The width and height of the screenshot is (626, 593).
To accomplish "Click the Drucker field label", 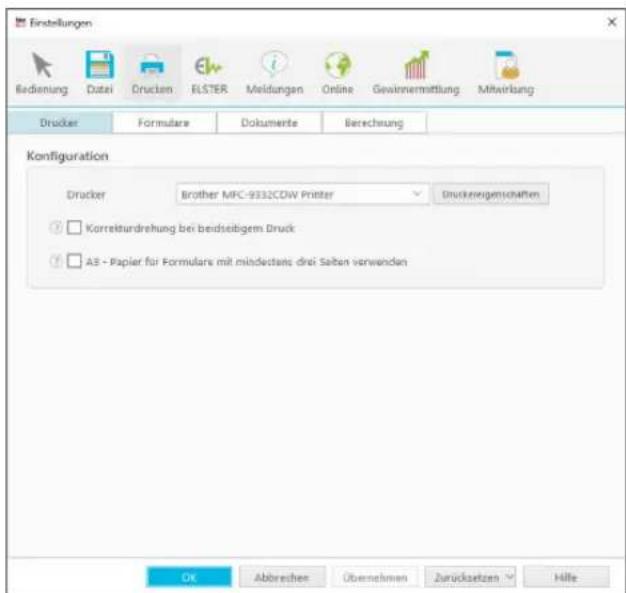I will pyautogui.click(x=86, y=194).
